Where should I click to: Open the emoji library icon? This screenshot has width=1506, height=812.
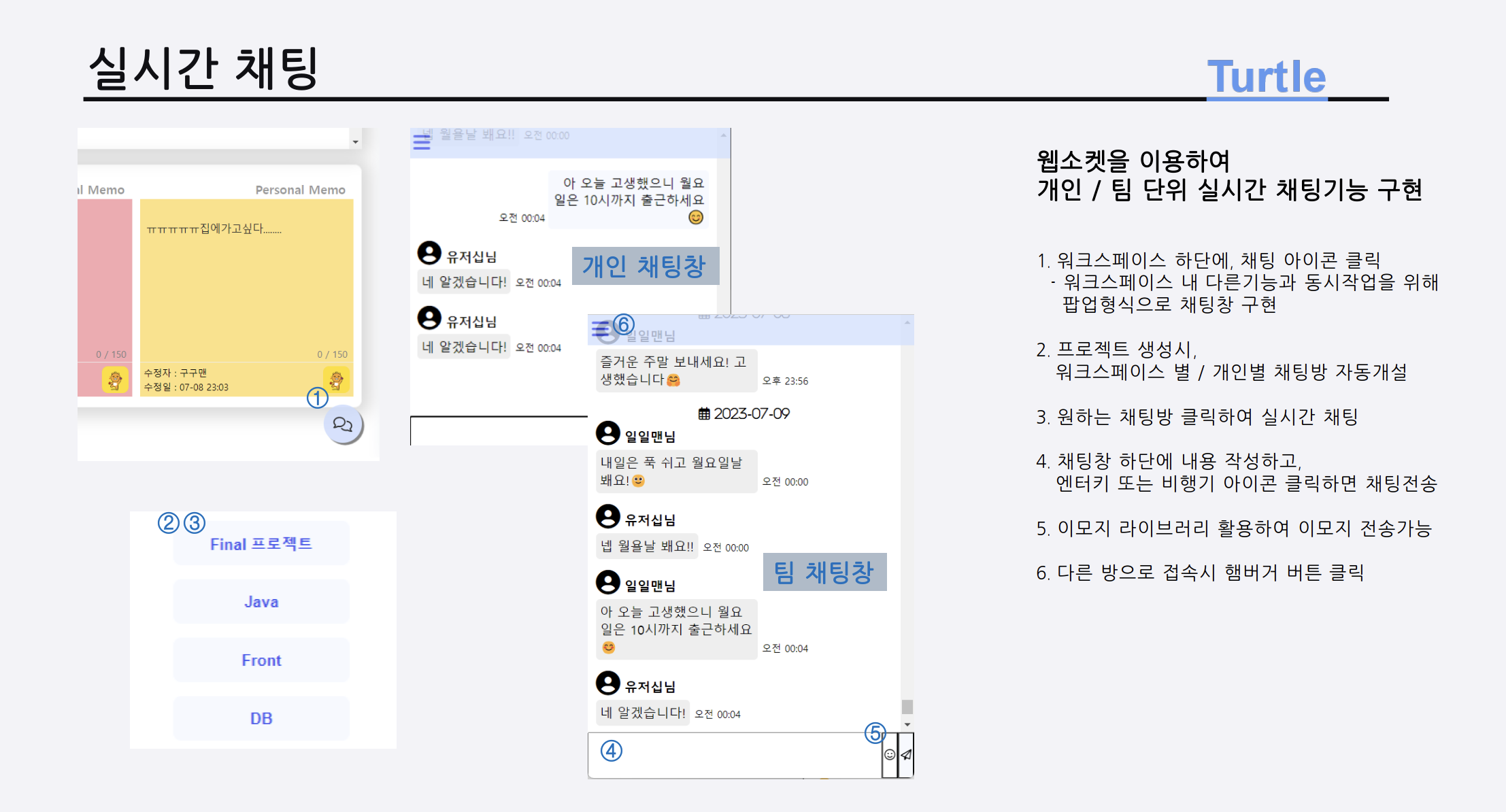(890, 754)
